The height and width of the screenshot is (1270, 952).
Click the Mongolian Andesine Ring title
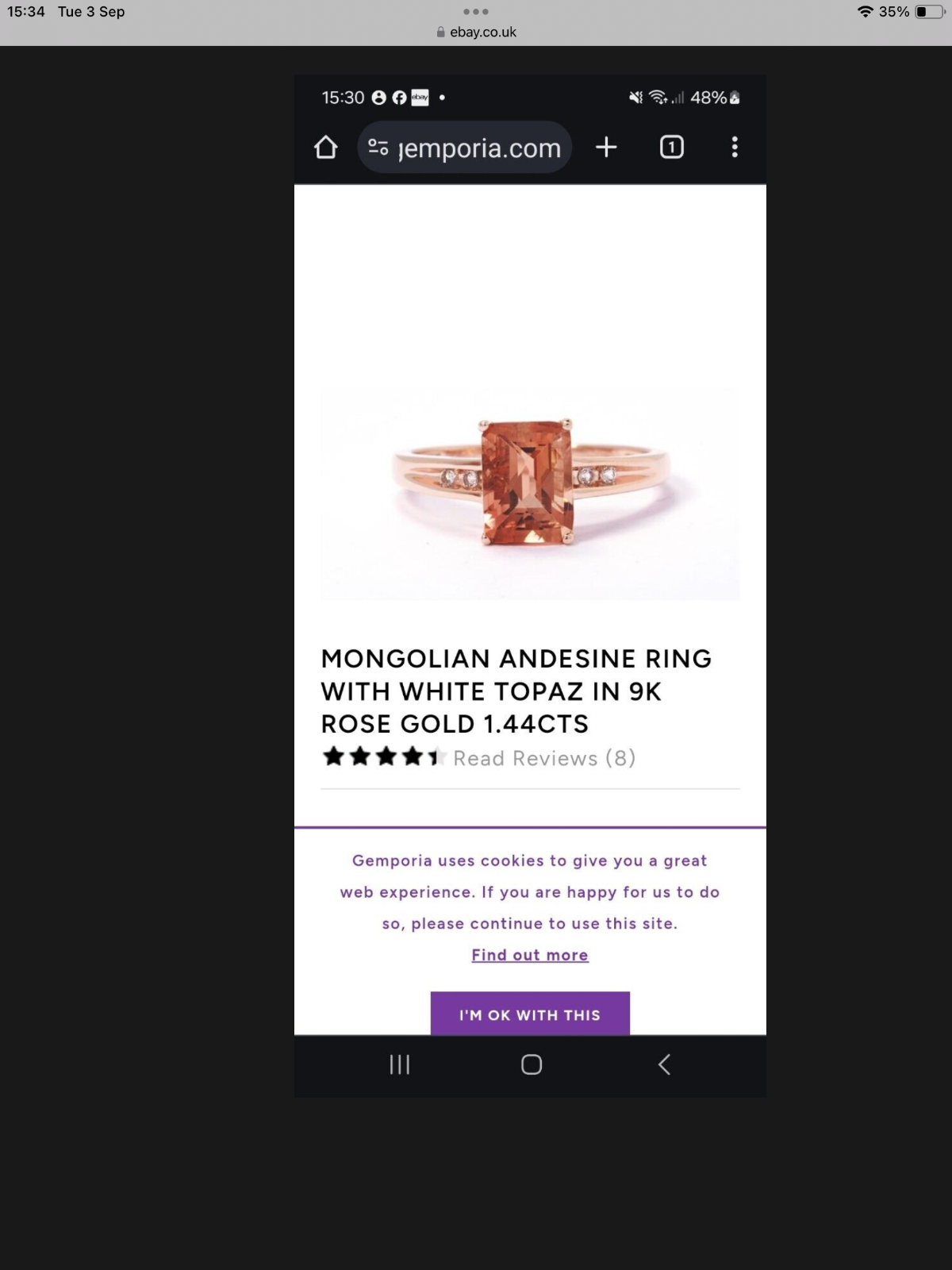(x=516, y=691)
